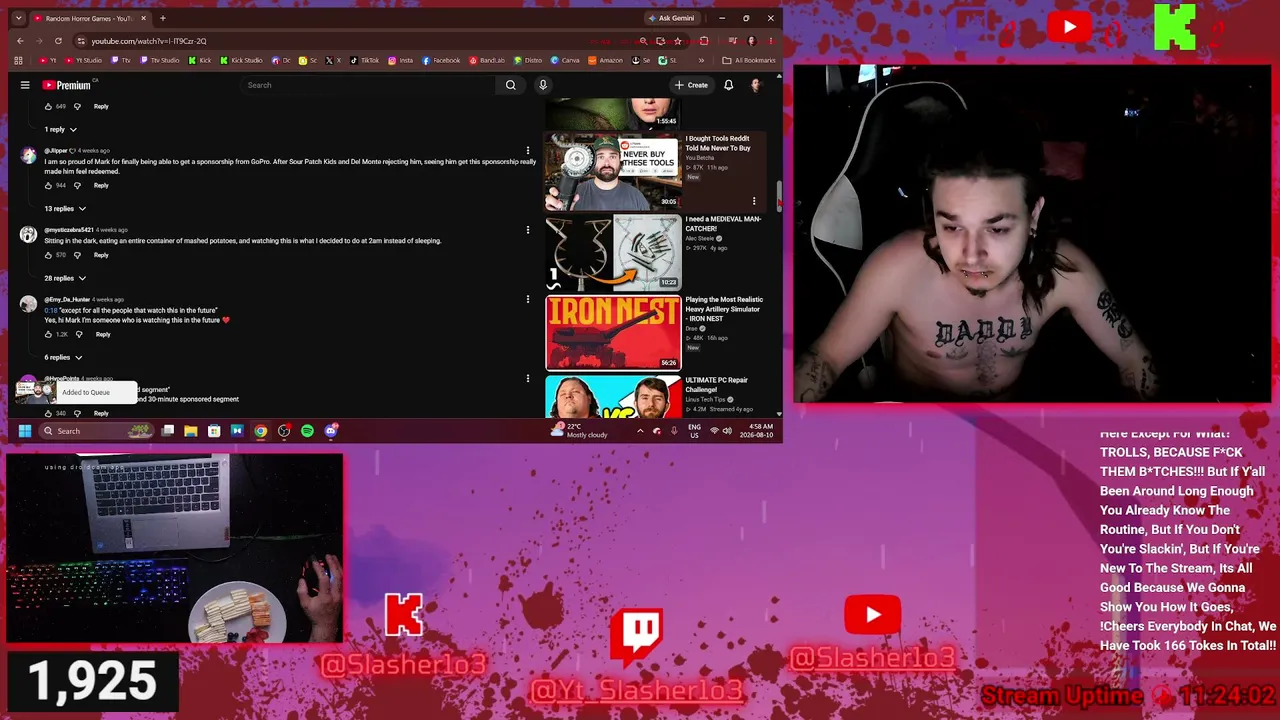
Task: Click the Windows Start button
Action: pyautogui.click(x=24, y=431)
